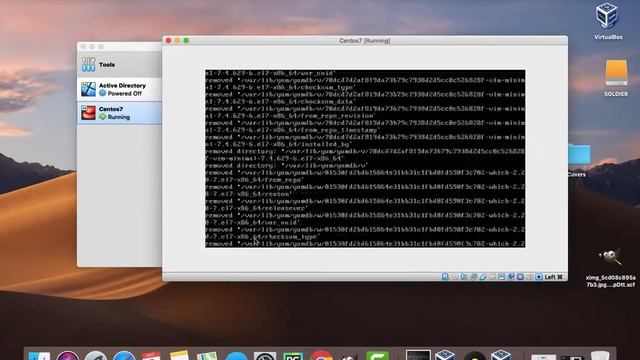Screen dimensions: 640x360
Task: Click the keyboard capture status bar icon
Action: tap(539, 277)
